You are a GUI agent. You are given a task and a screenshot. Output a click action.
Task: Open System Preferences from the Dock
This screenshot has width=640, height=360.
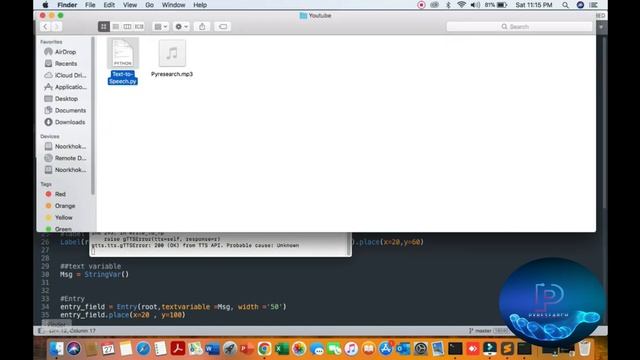(x=420, y=349)
